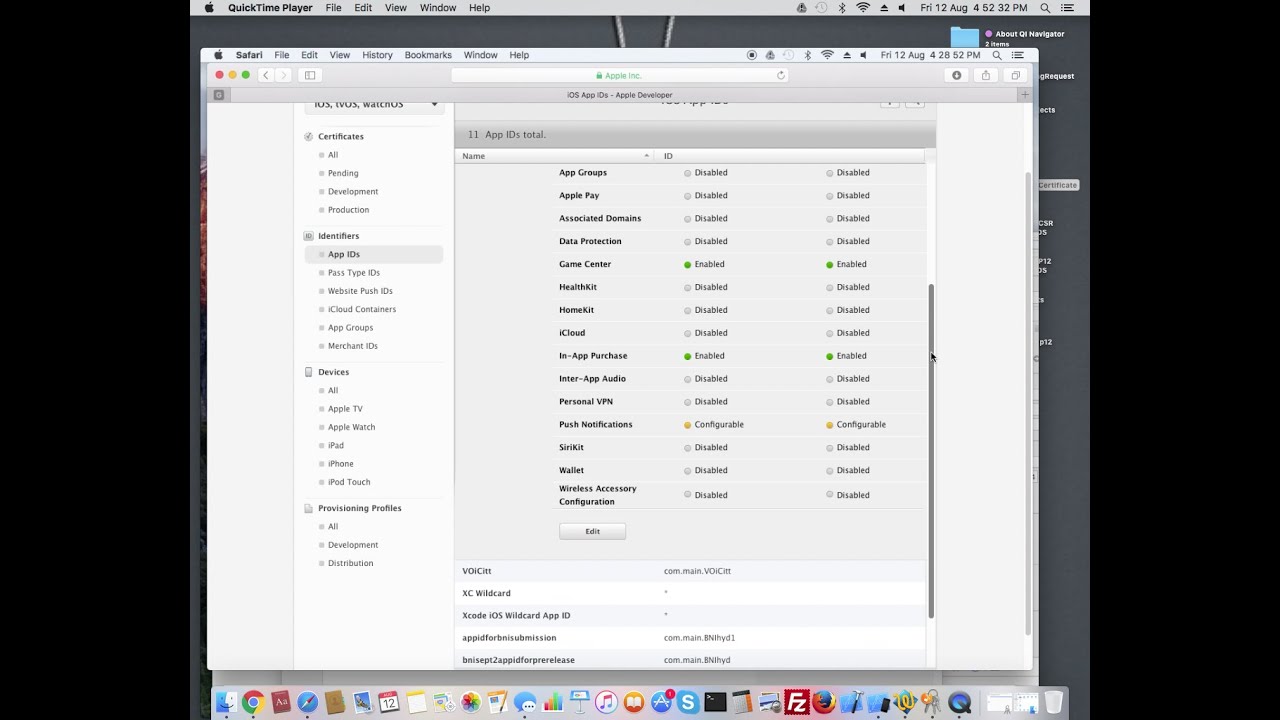Image resolution: width=1280 pixels, height=720 pixels.
Task: Open Finder from the Dock
Action: click(x=226, y=703)
